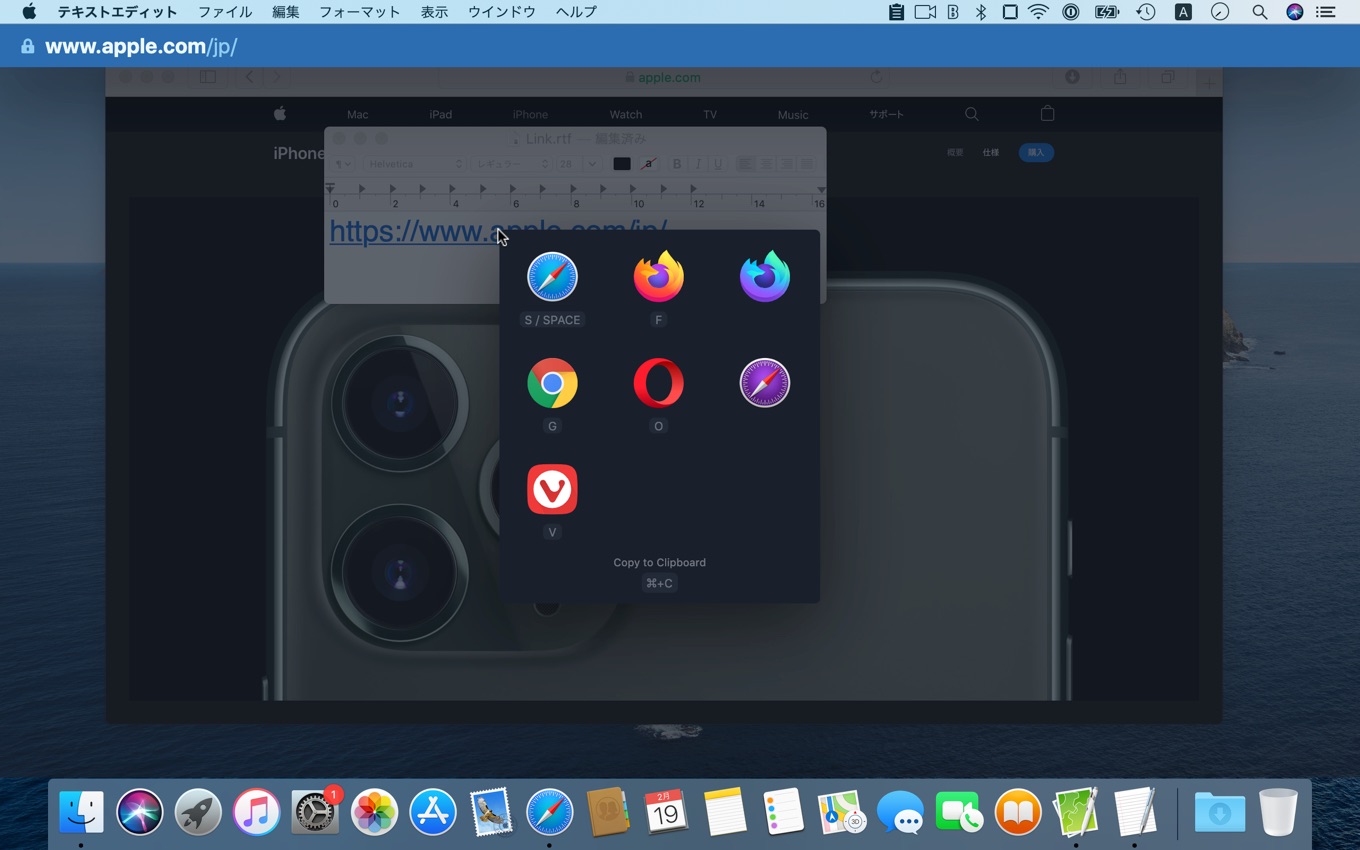Open the フォーマット menu
Screen dimensions: 1360x850
359,12
